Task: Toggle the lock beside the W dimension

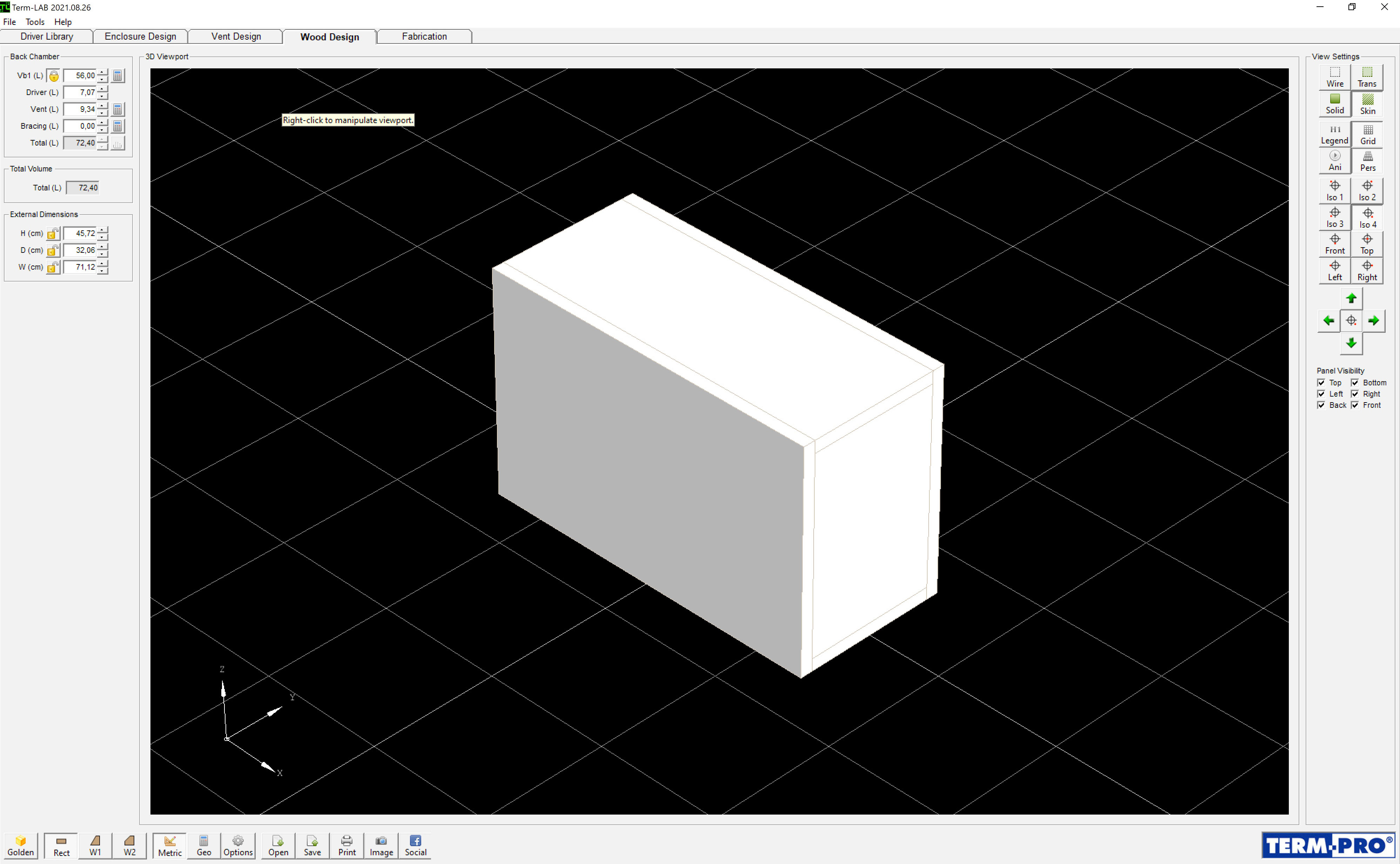Action: point(53,267)
